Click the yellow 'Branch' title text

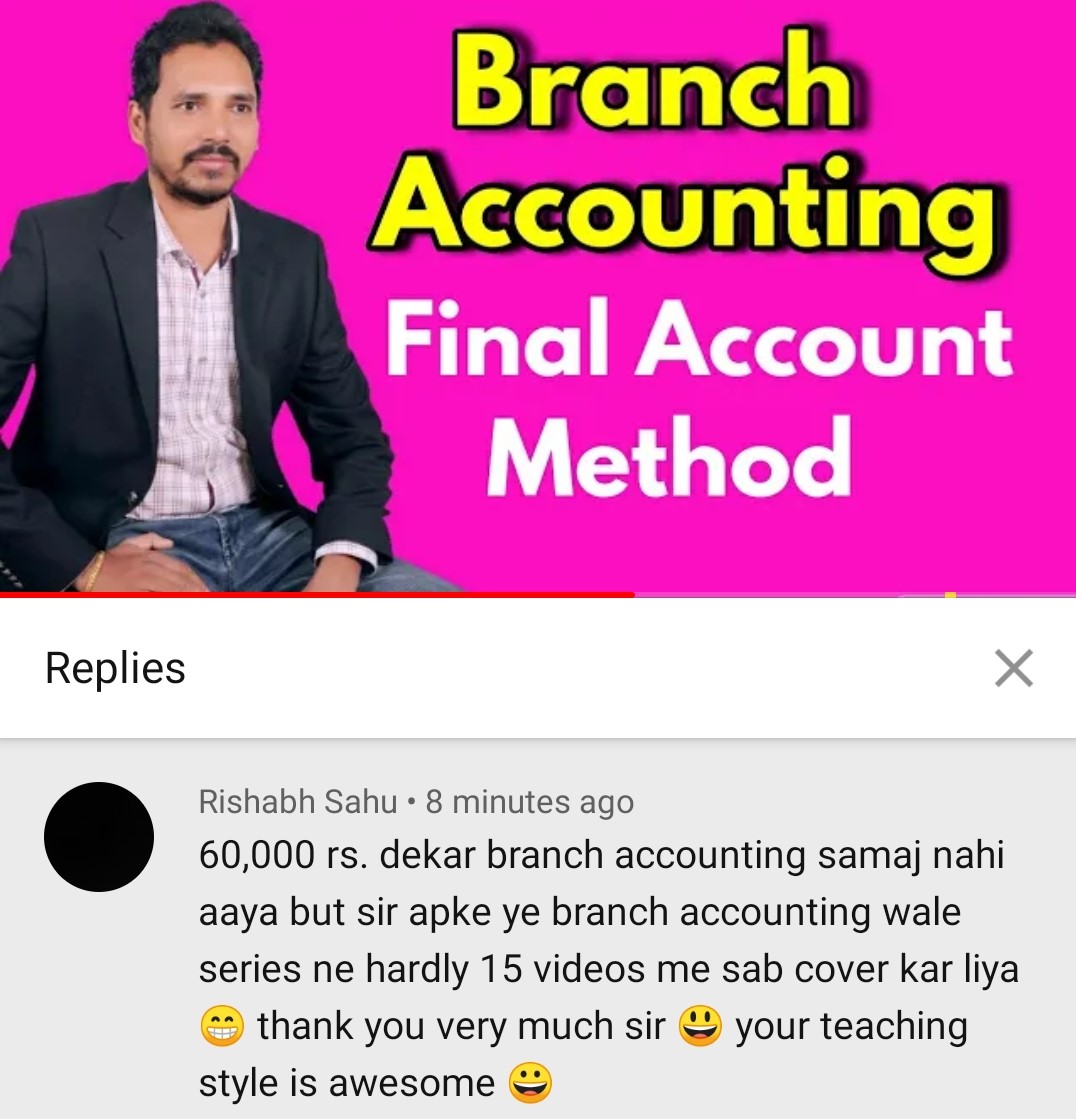point(652,82)
